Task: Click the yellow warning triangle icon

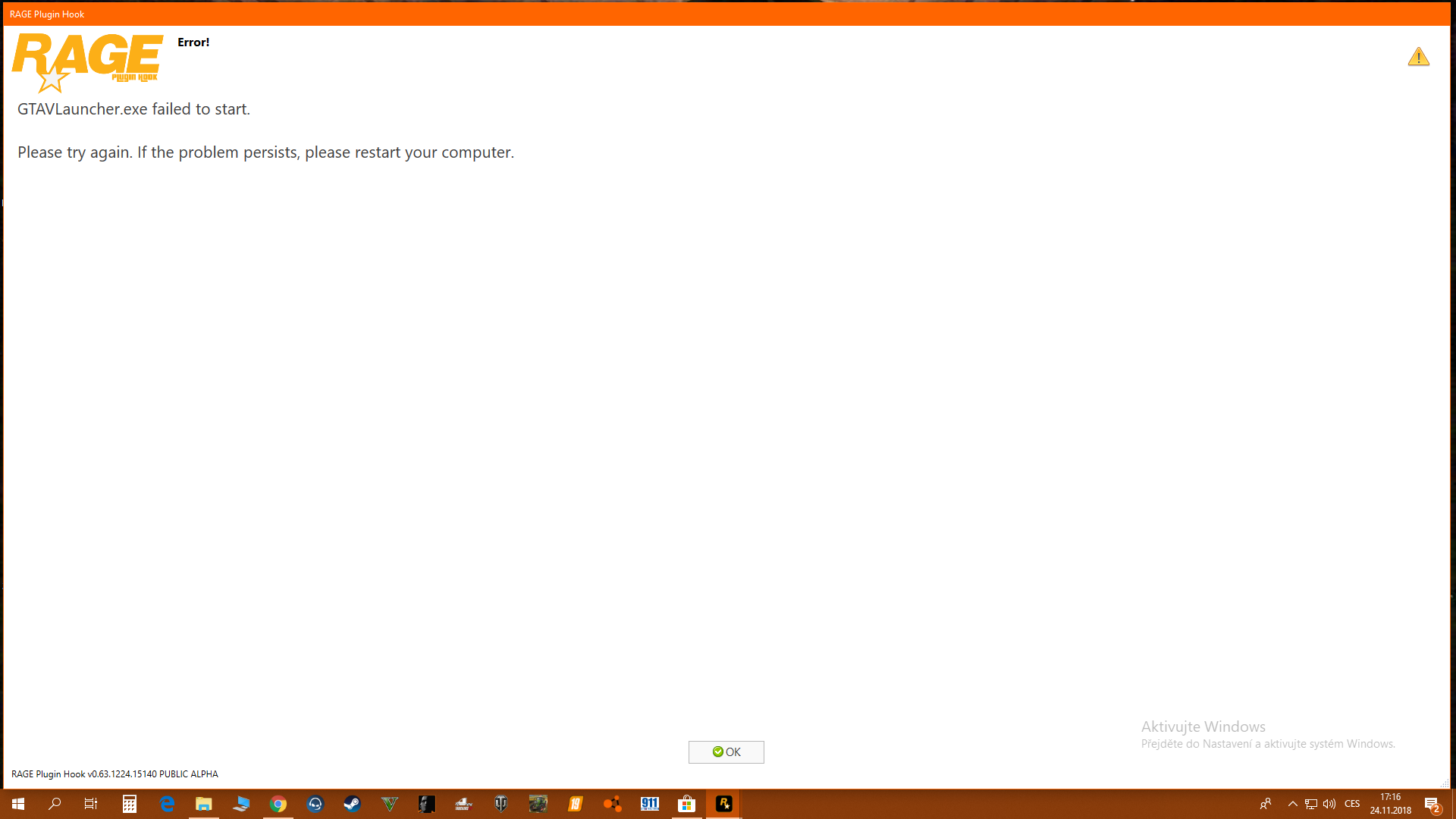Action: point(1418,57)
